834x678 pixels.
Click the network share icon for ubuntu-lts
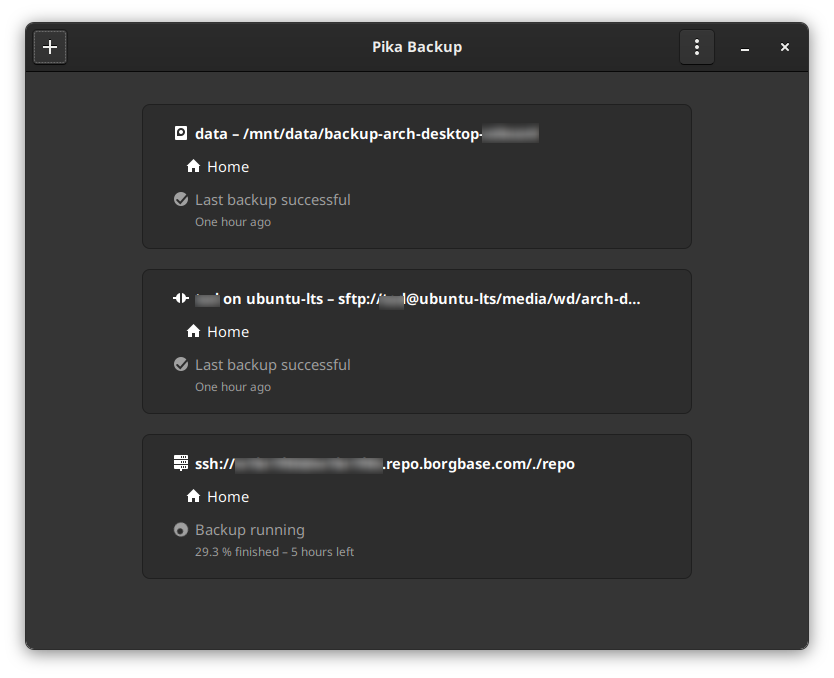point(181,298)
